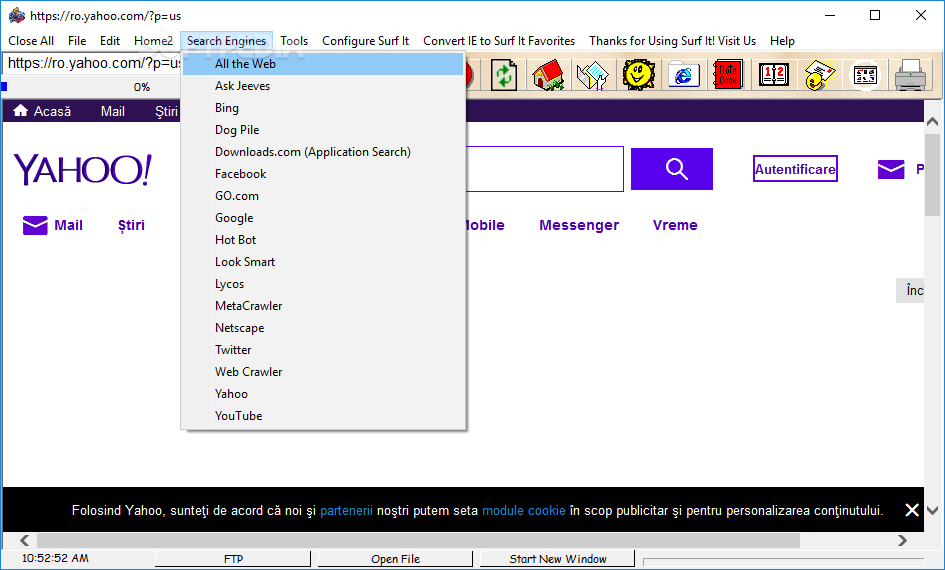This screenshot has width=945, height=570.
Task: Close the cookie notice with X
Action: tap(912, 510)
